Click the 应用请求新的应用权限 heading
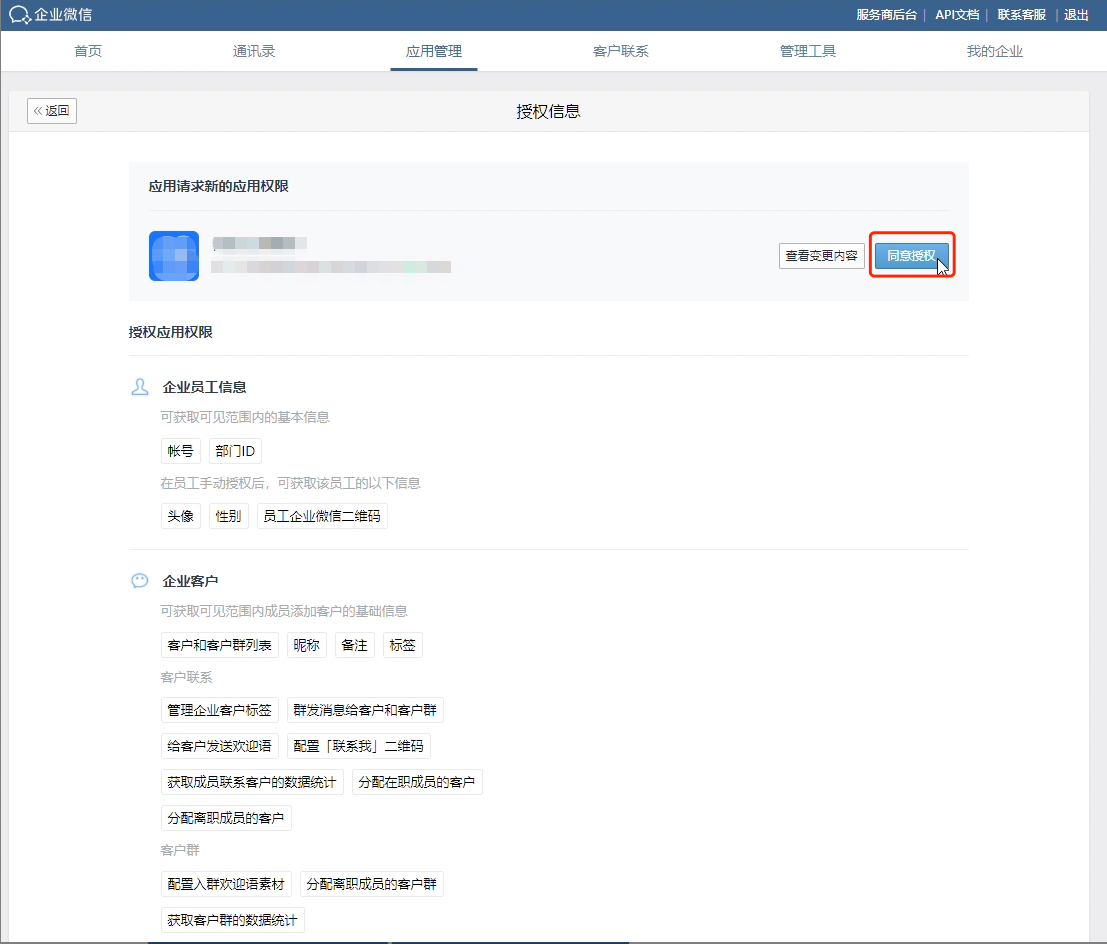Image resolution: width=1107 pixels, height=944 pixels. [218, 186]
